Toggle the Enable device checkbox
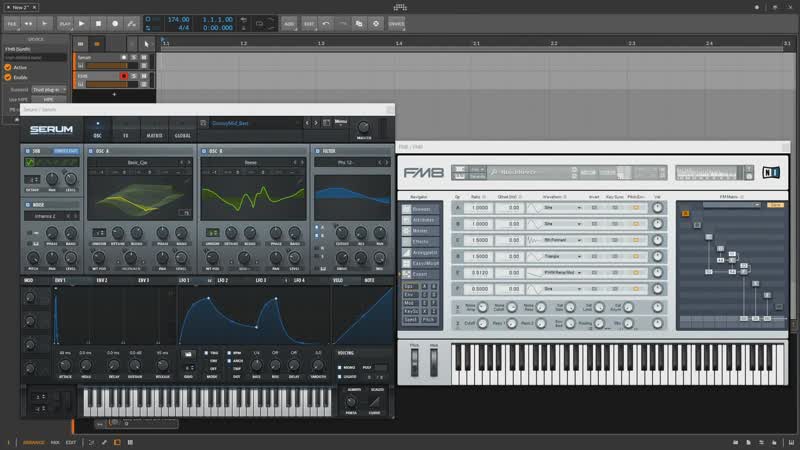This screenshot has height=450, width=800. tap(8, 77)
